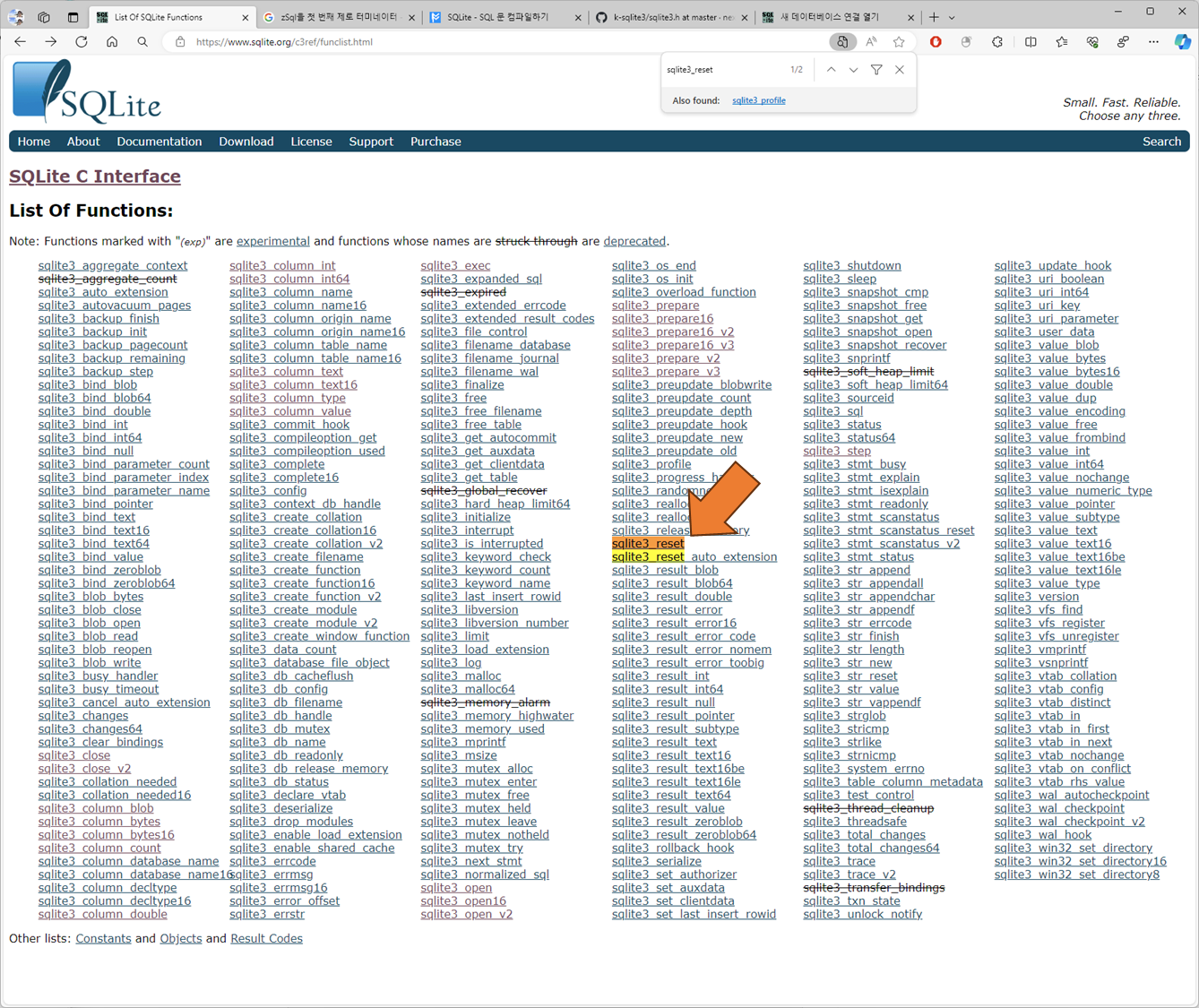Open the License menu item
The image size is (1199, 1008).
(x=311, y=142)
